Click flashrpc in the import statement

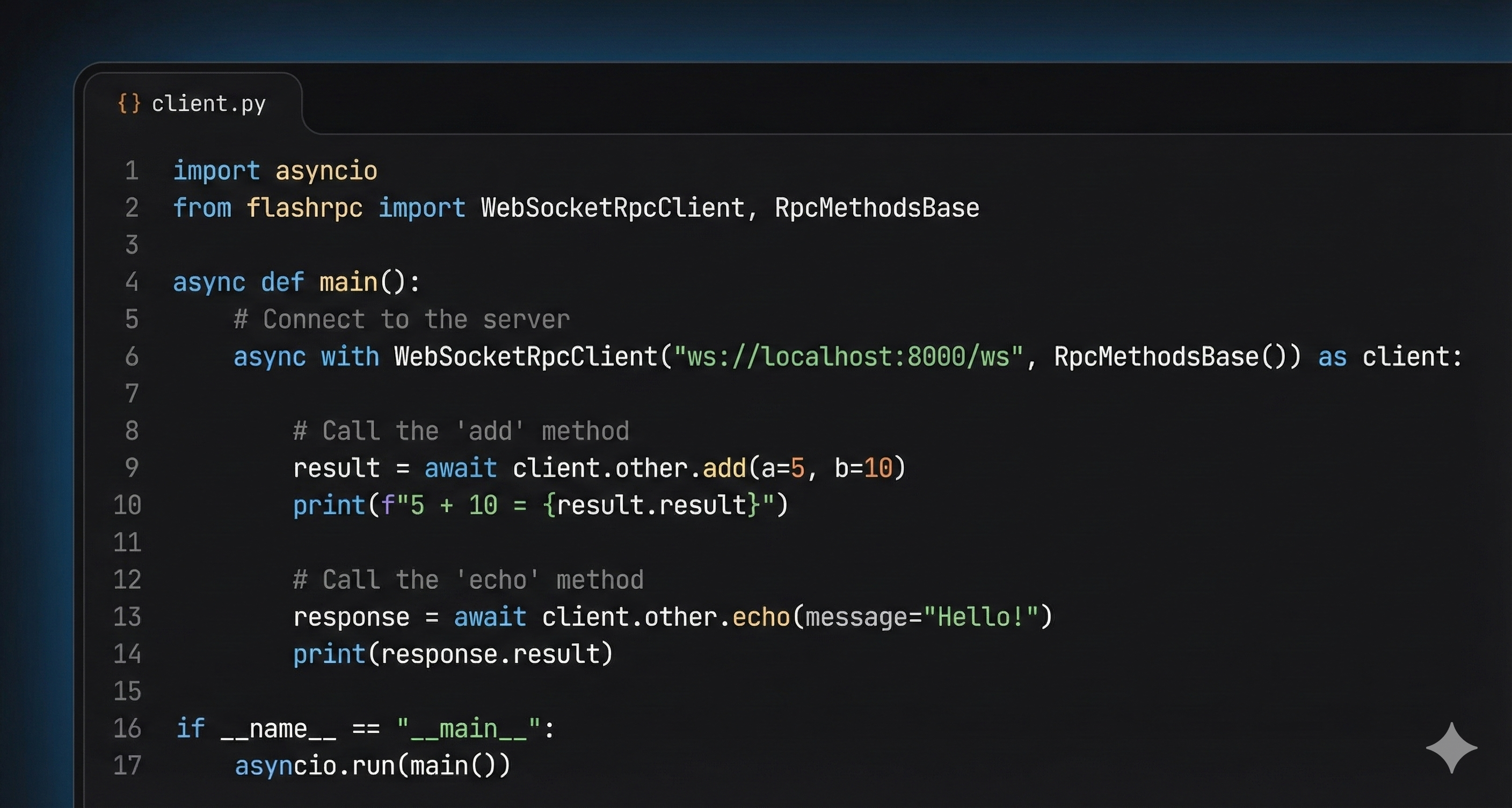[x=304, y=208]
